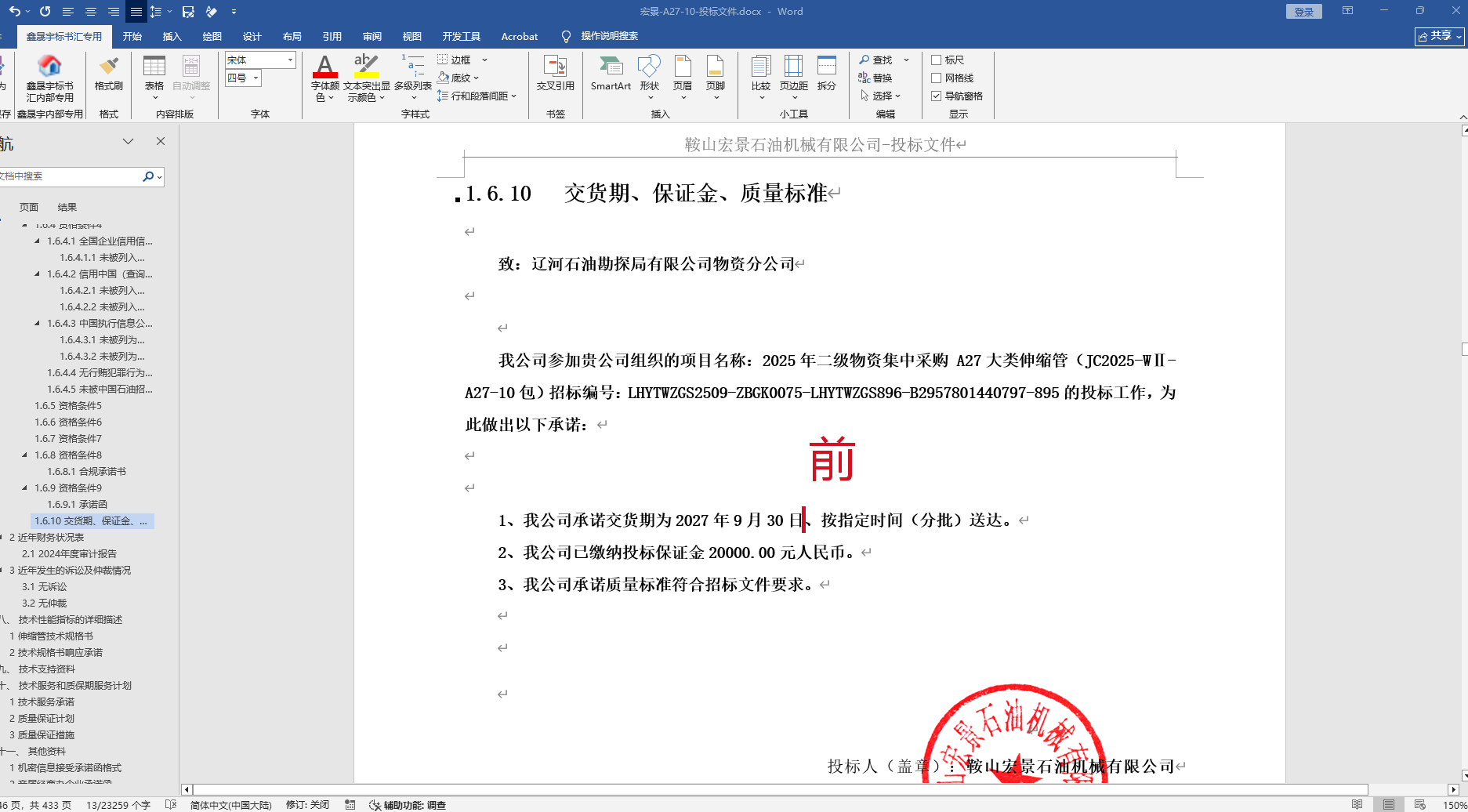Open the font size 四号 dropdown
The height and width of the screenshot is (812, 1468).
click(256, 78)
